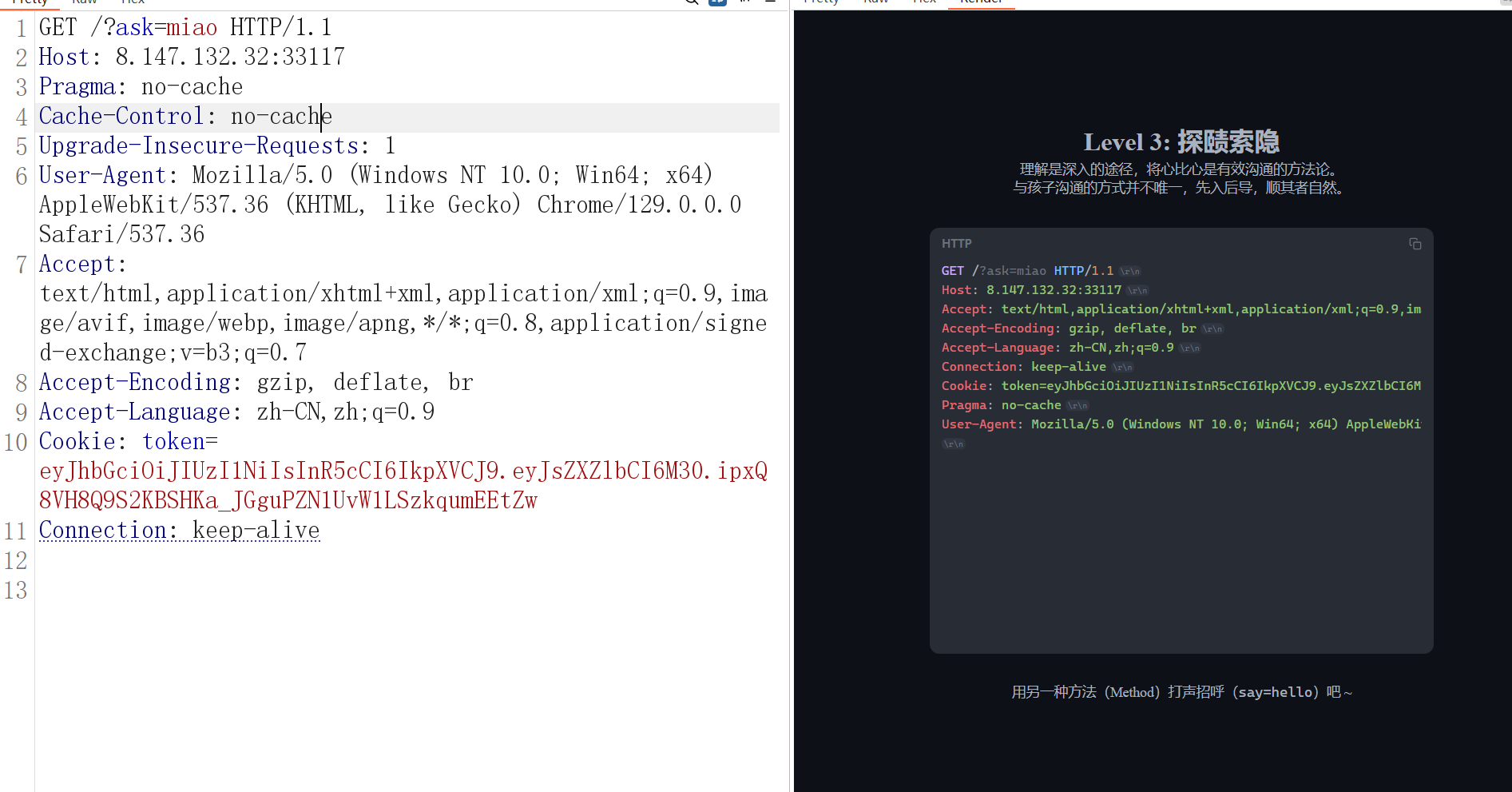The width and height of the screenshot is (1512, 792).
Task: Select the Host header line in request editor
Action: 192,57
